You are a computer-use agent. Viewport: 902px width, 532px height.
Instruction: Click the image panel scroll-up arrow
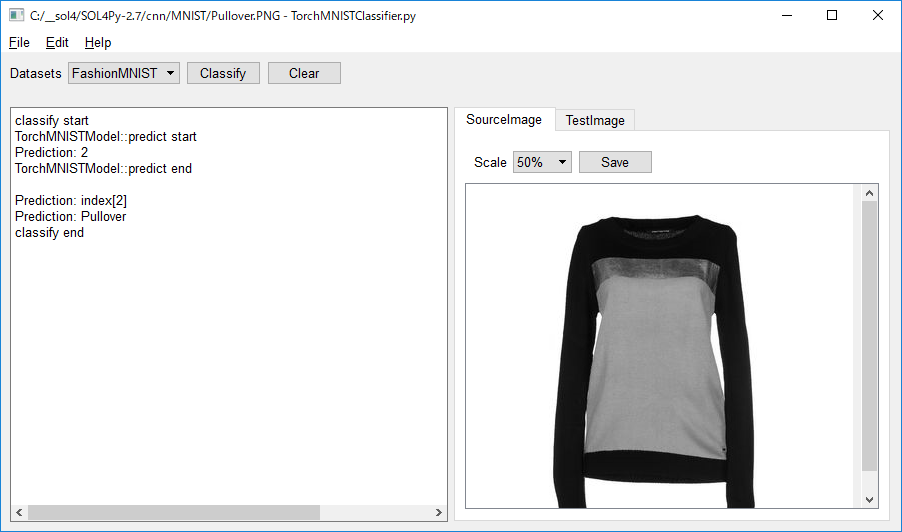[869, 193]
